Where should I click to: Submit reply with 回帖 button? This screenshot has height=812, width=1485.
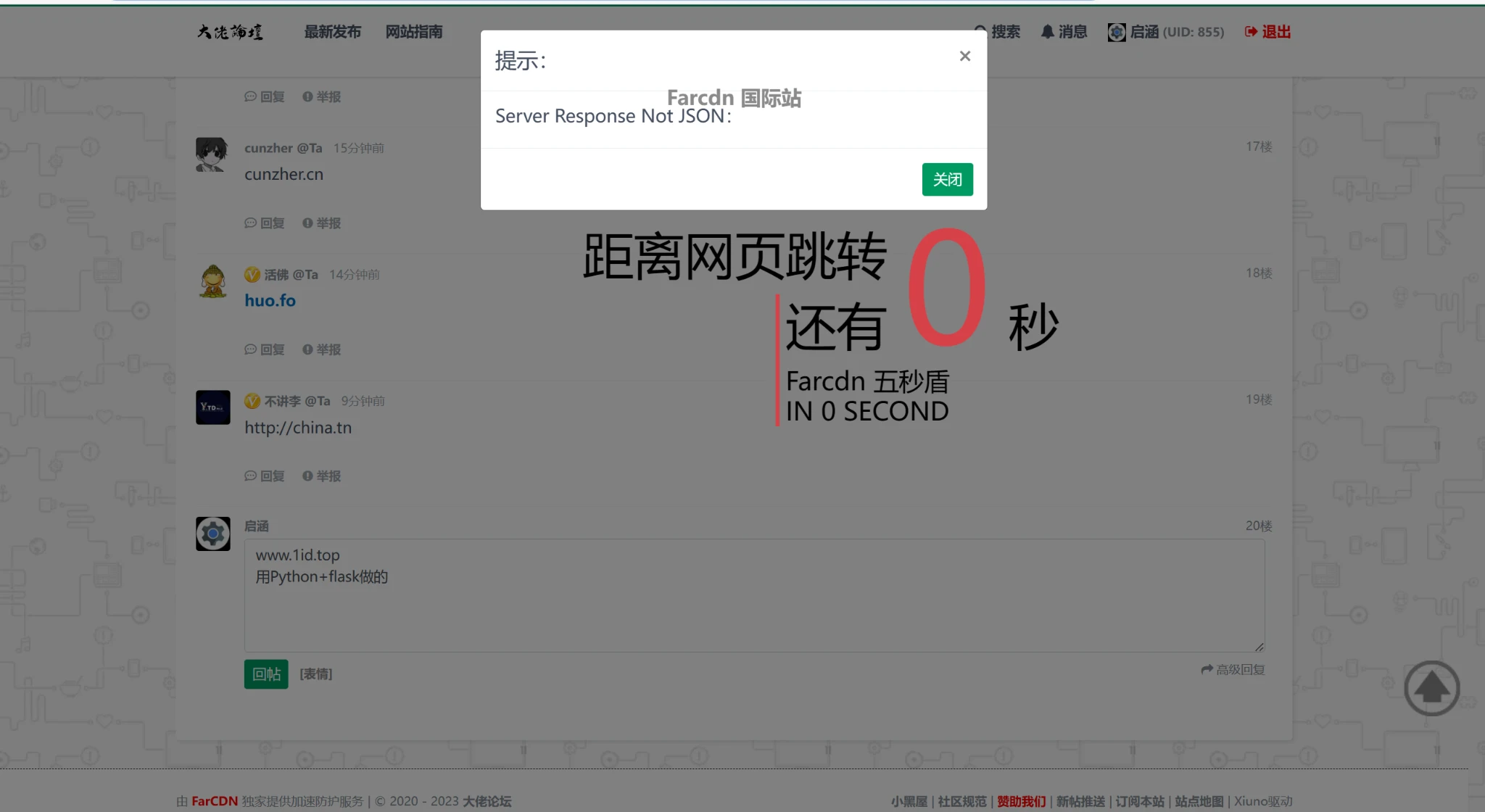(x=266, y=674)
